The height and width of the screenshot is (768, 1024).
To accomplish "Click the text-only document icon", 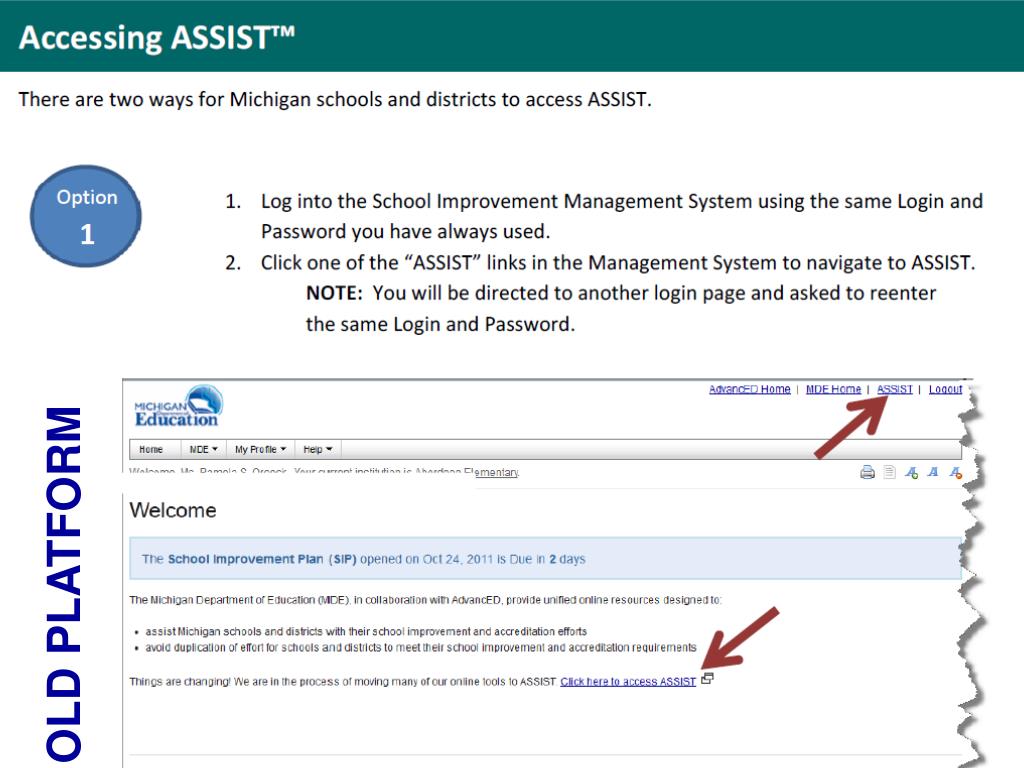I will (x=889, y=472).
